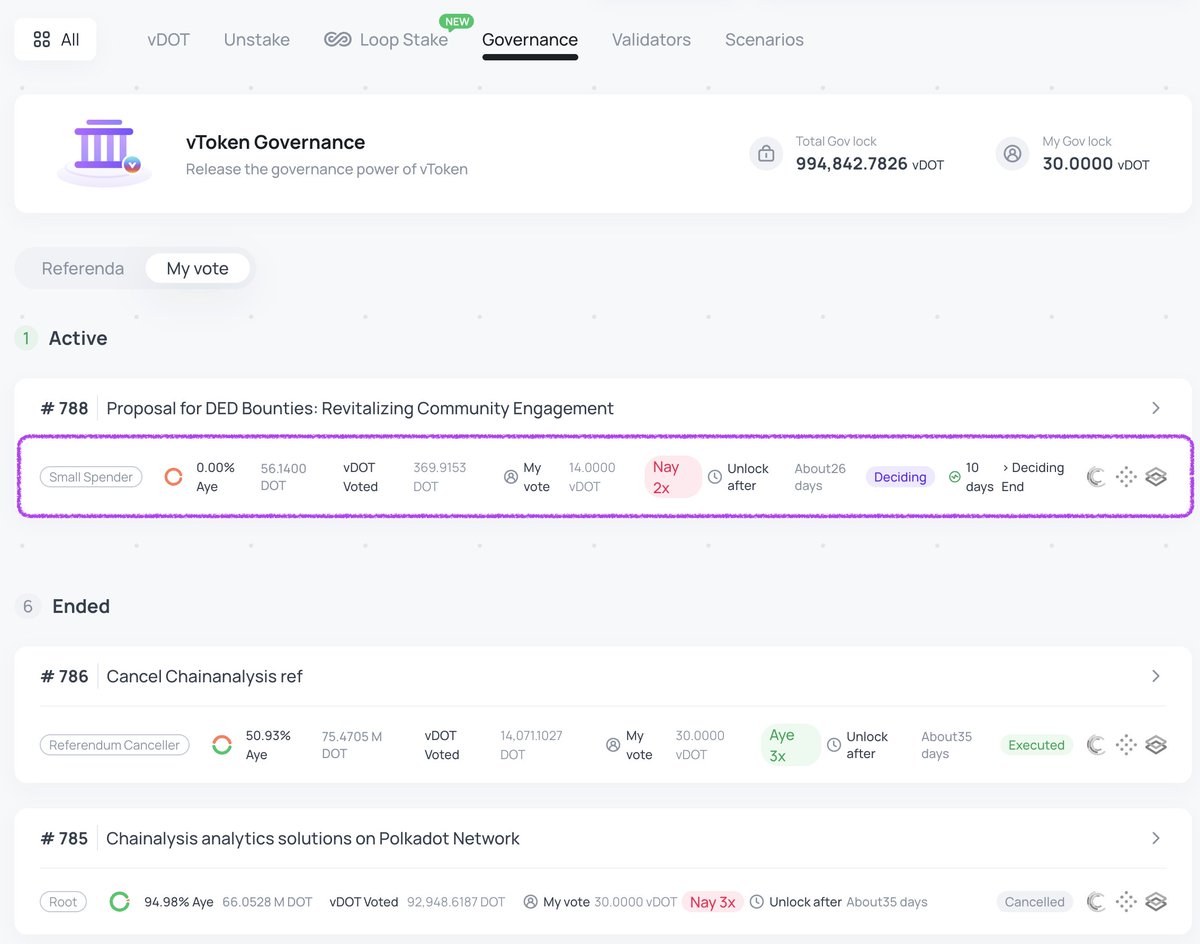Open the stacked layers icon for #785
1200x944 pixels.
click(x=1156, y=902)
